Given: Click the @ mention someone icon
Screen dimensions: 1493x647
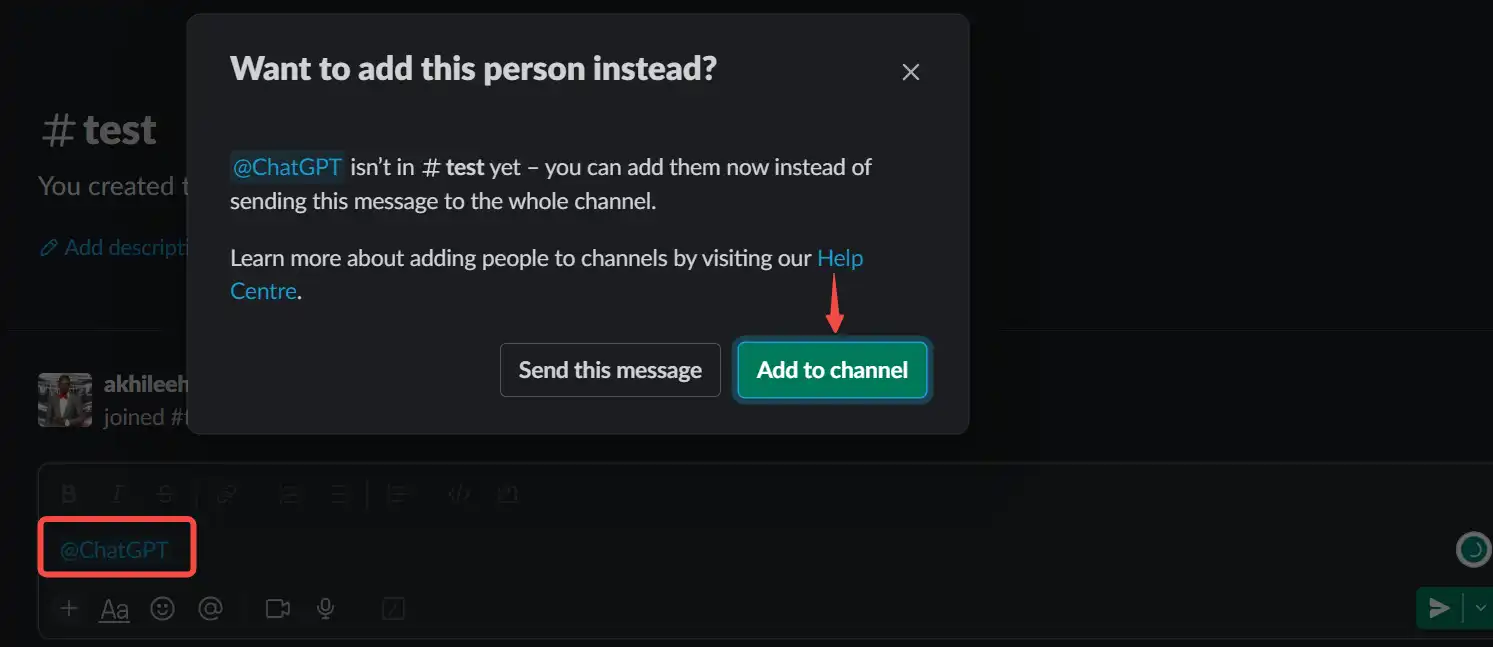Looking at the screenshot, I should pos(210,608).
